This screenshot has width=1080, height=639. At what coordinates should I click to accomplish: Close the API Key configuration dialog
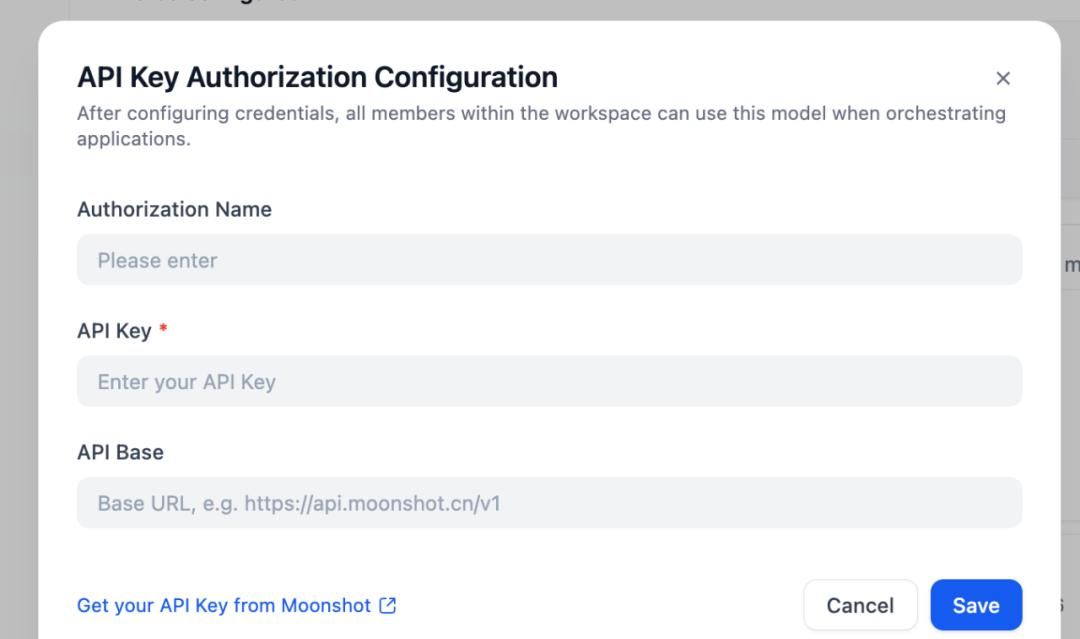point(1003,78)
